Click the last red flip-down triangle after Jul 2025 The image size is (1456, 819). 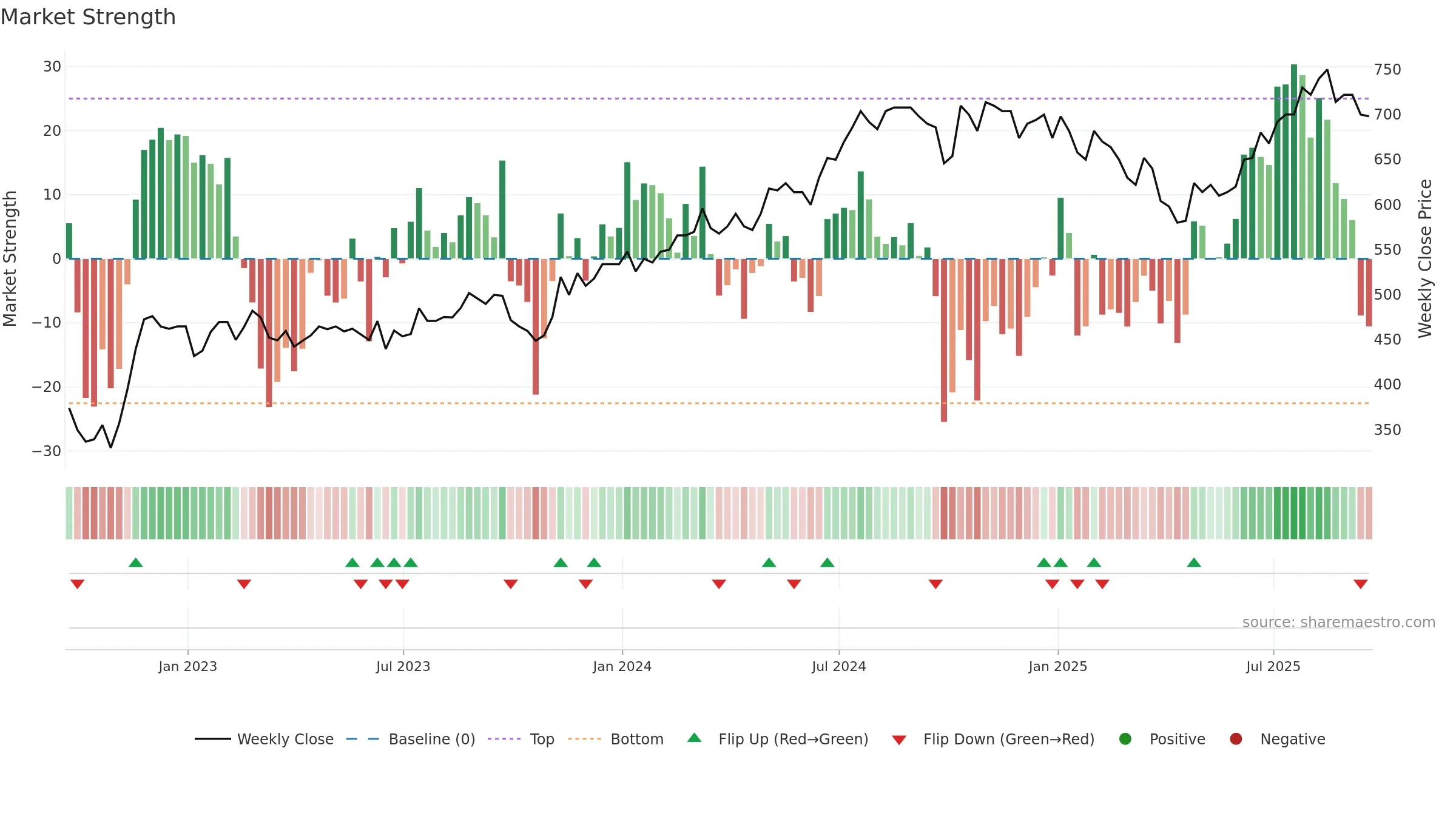click(x=1361, y=584)
